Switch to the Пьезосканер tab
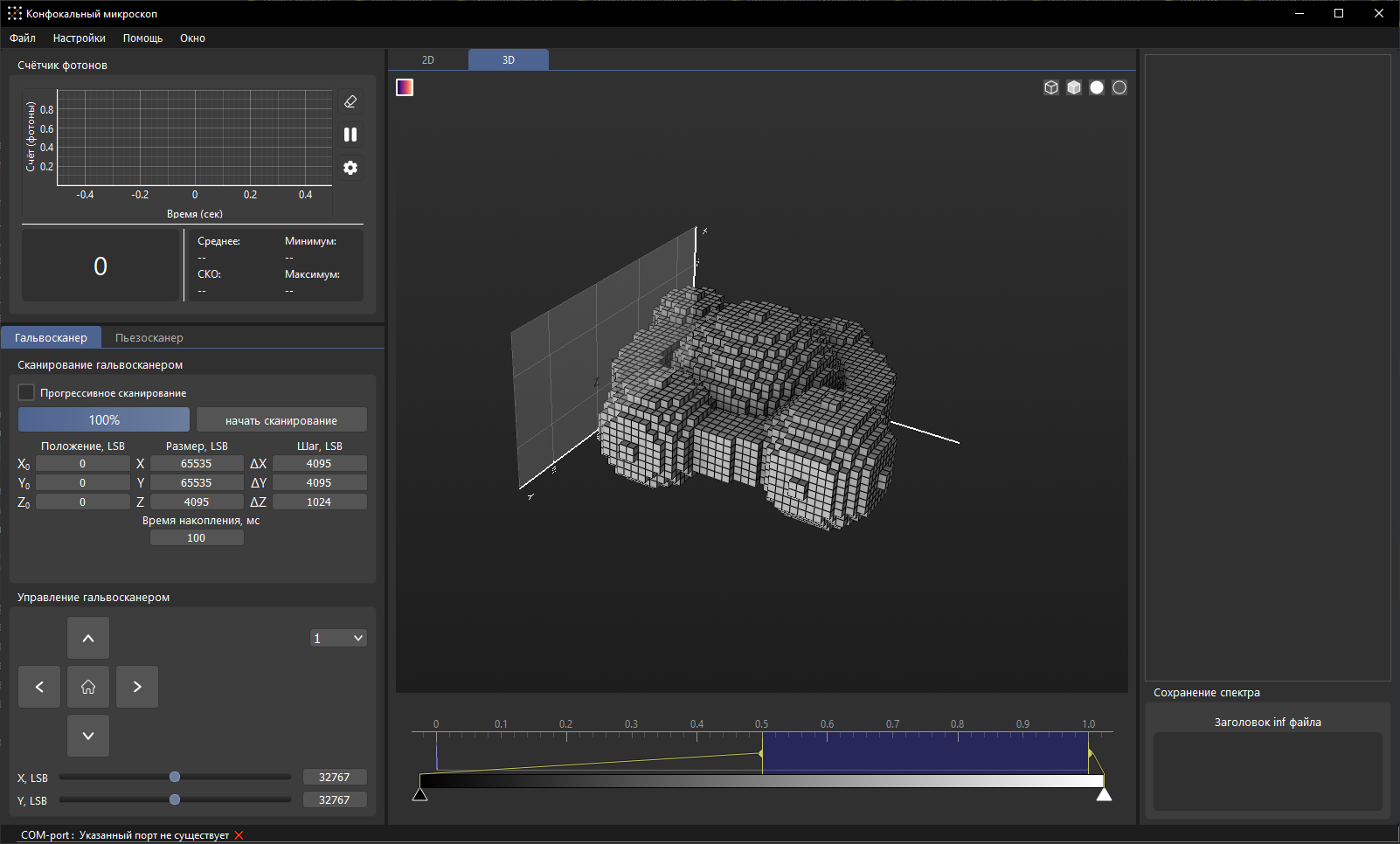The width and height of the screenshot is (1400, 844). click(x=149, y=337)
